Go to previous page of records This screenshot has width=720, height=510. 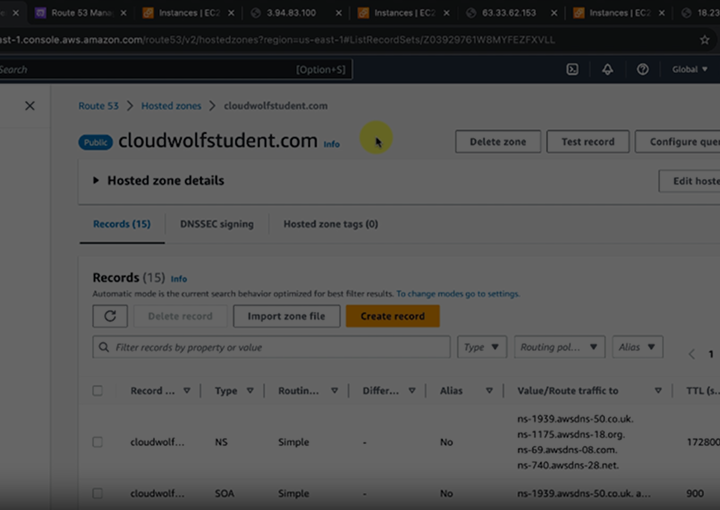pyautogui.click(x=691, y=354)
